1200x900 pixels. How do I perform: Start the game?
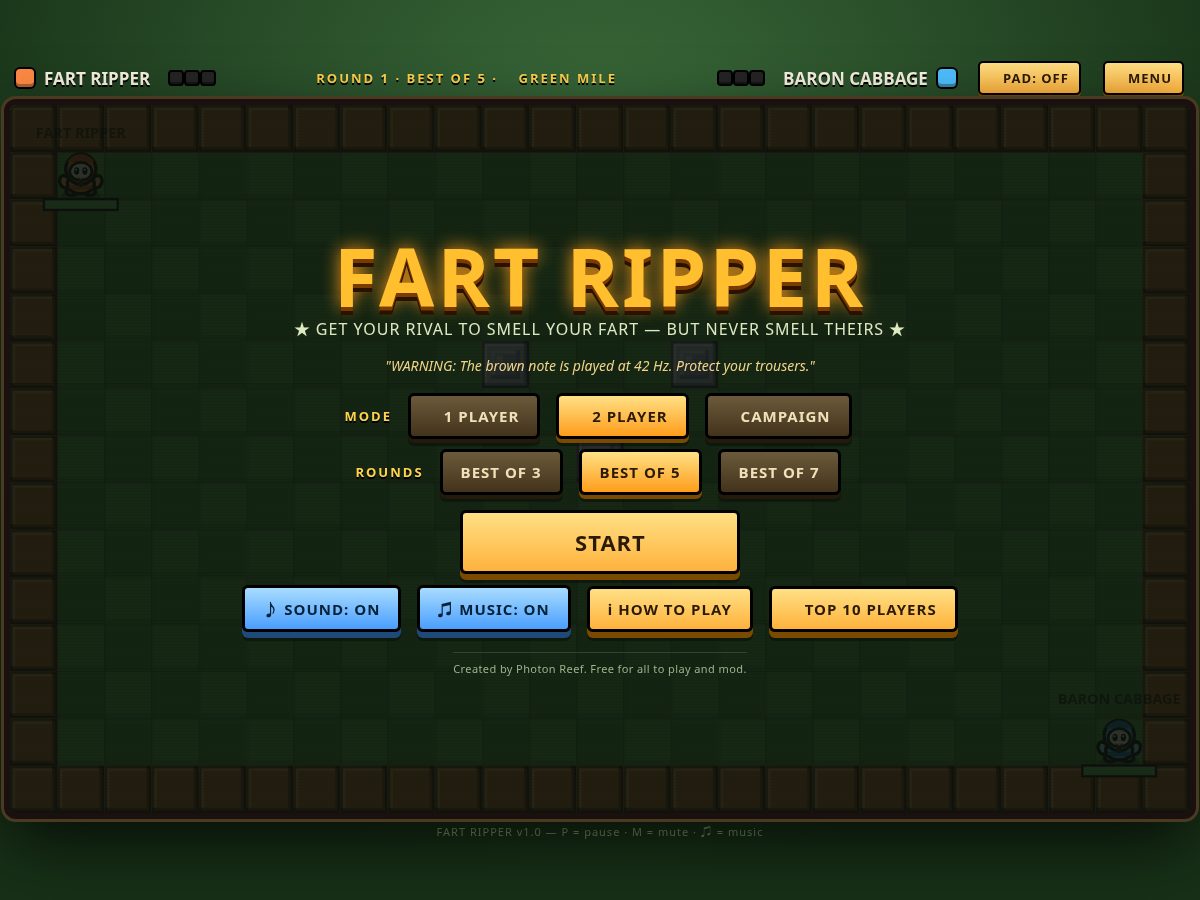click(600, 543)
